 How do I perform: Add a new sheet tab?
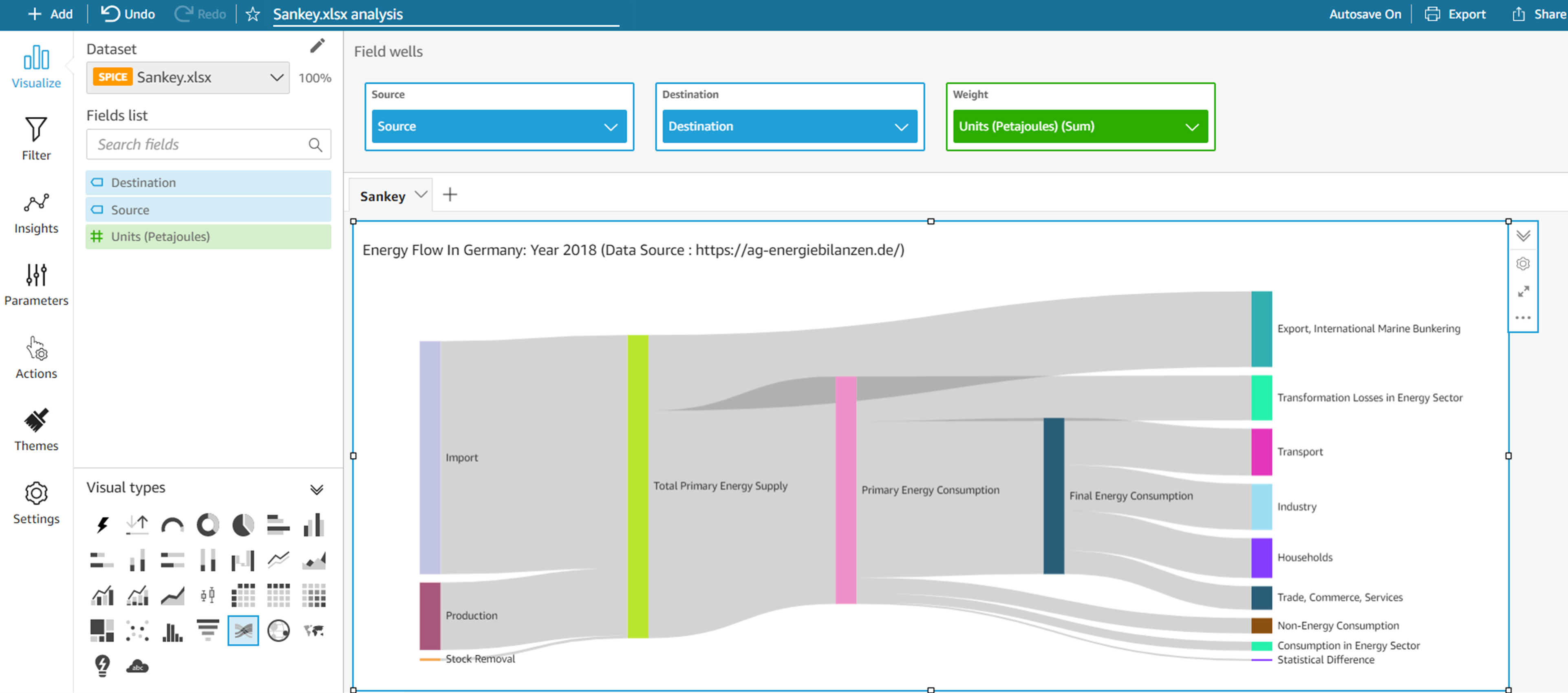tap(450, 195)
